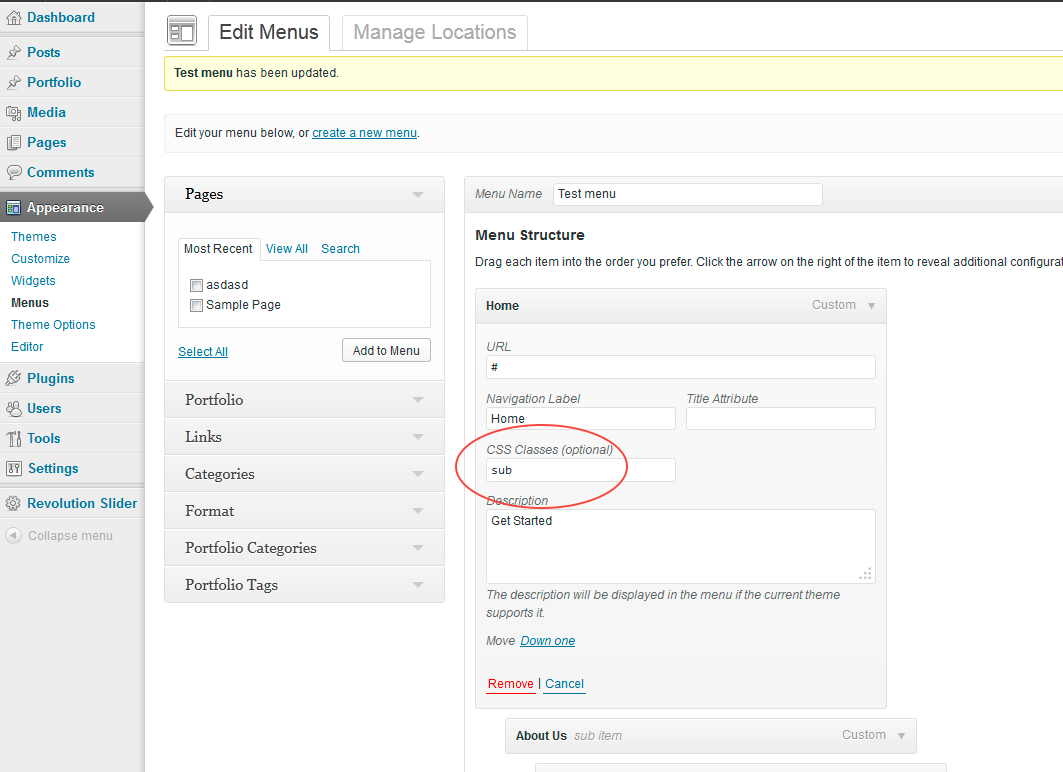Switch to the Edit Menus tab
Screen dimensions: 1063x772
[268, 33]
